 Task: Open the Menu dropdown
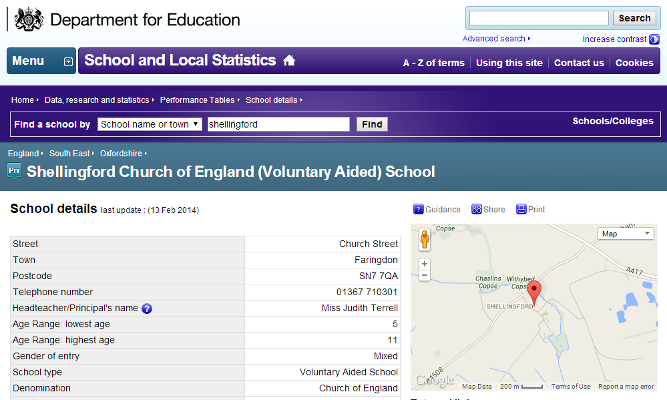pos(41,61)
